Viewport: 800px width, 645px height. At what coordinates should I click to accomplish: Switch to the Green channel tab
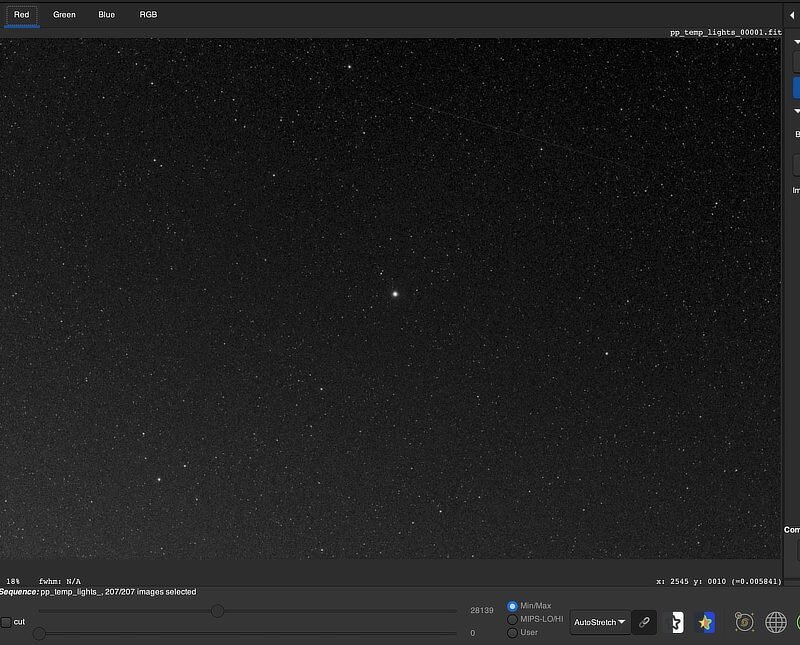(64, 15)
